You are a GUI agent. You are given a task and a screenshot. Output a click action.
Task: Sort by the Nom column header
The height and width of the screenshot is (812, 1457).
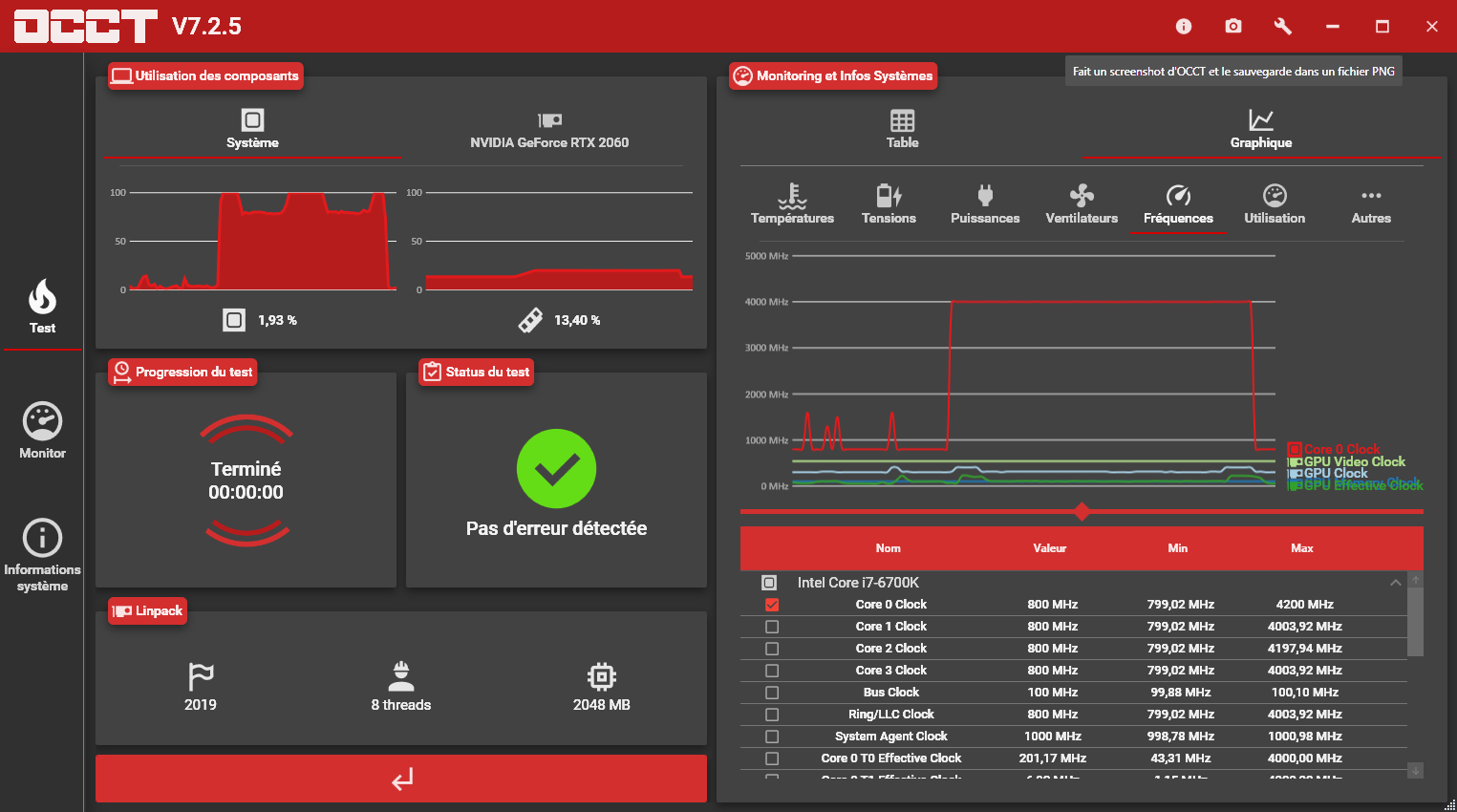pos(889,548)
